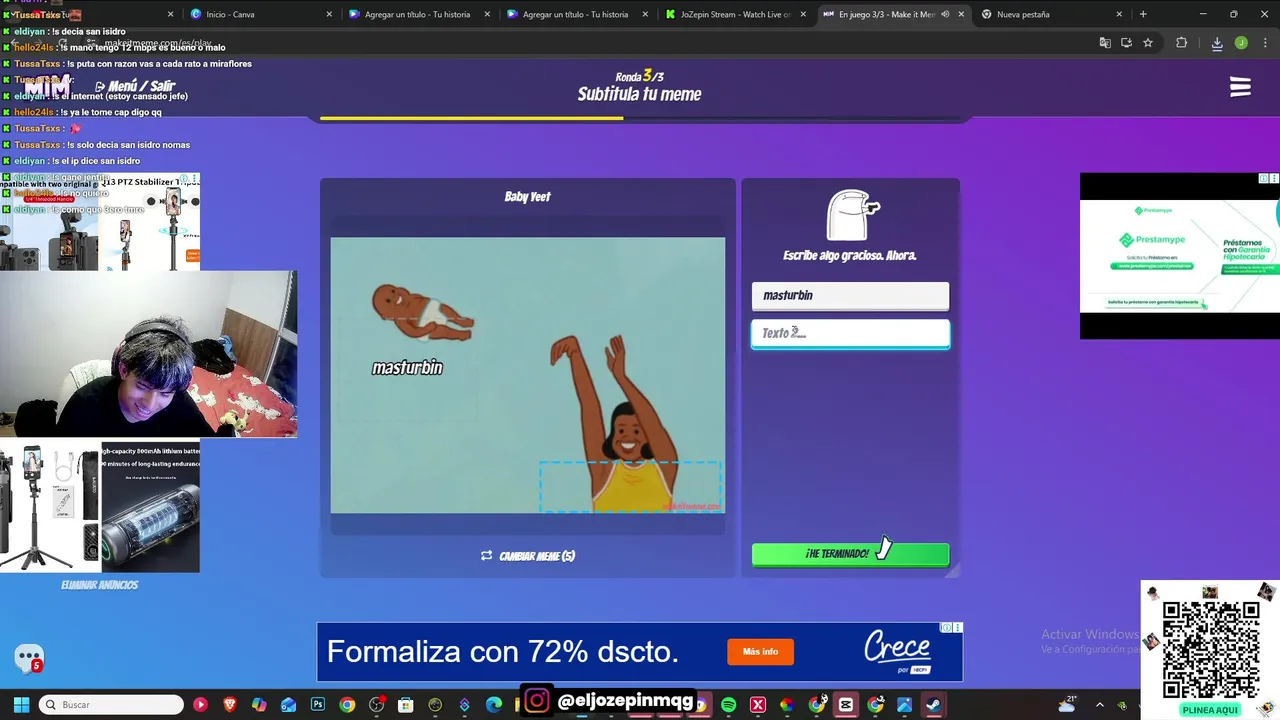This screenshot has height=720, width=1280.
Task: Open CapCut from the taskbar
Action: point(845,705)
